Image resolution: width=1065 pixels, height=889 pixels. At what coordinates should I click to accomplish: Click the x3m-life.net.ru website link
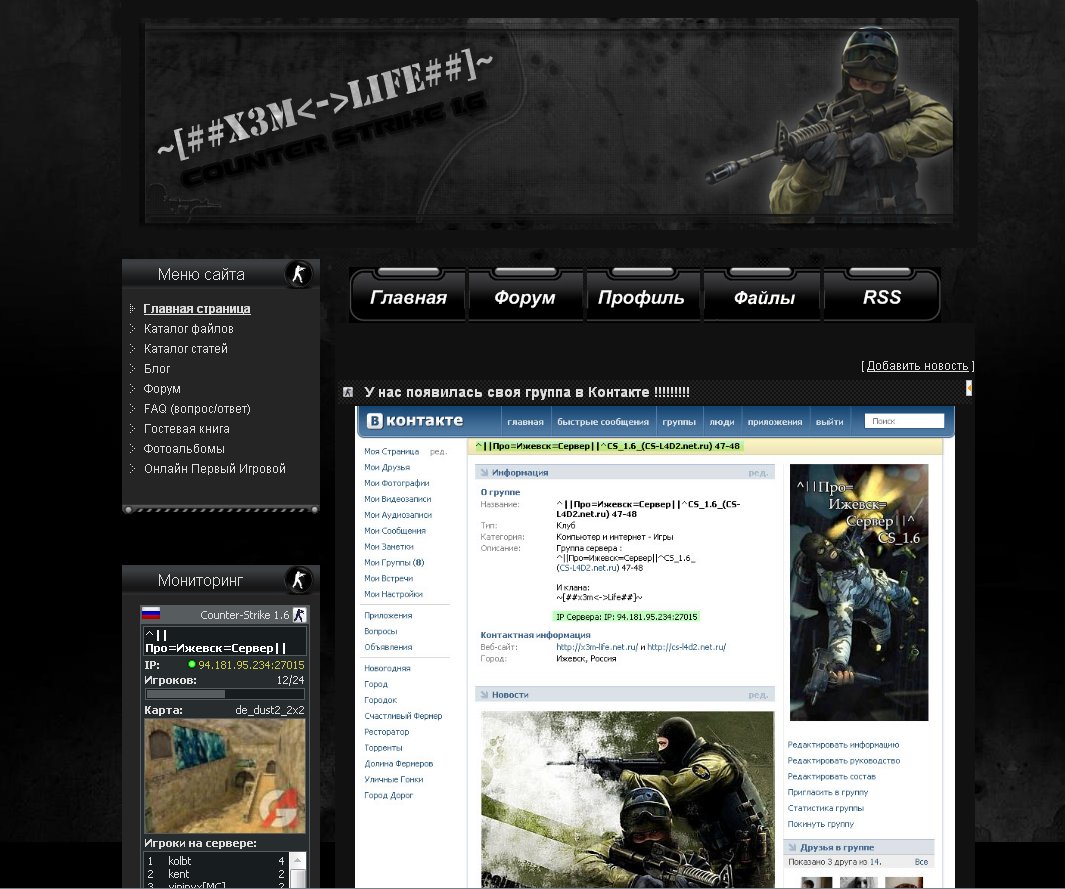tap(597, 647)
